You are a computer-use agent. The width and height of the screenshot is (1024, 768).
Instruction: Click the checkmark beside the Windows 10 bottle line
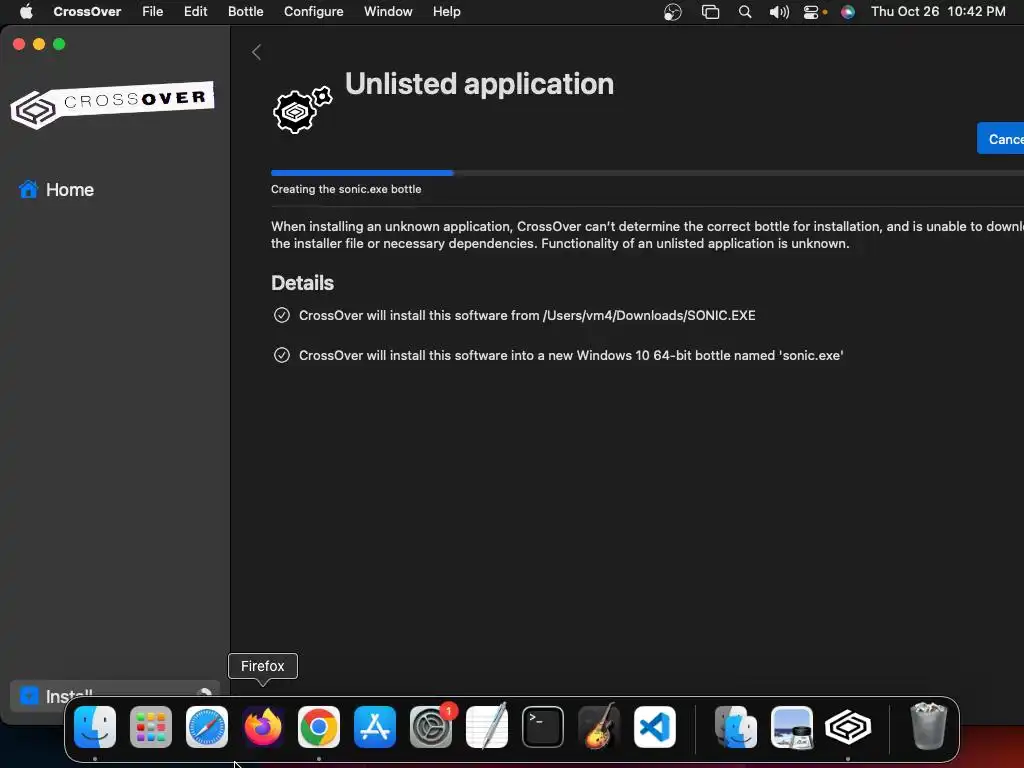[281, 355]
